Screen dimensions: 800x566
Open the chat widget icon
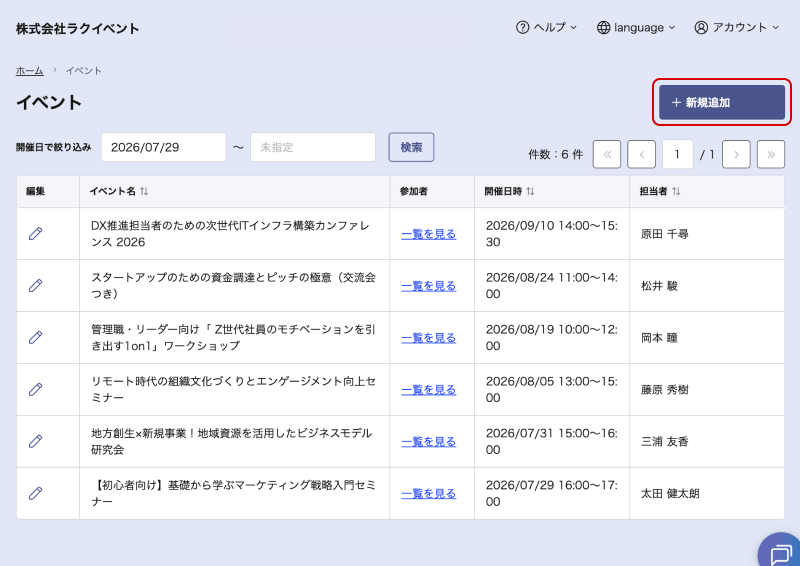coord(781,554)
